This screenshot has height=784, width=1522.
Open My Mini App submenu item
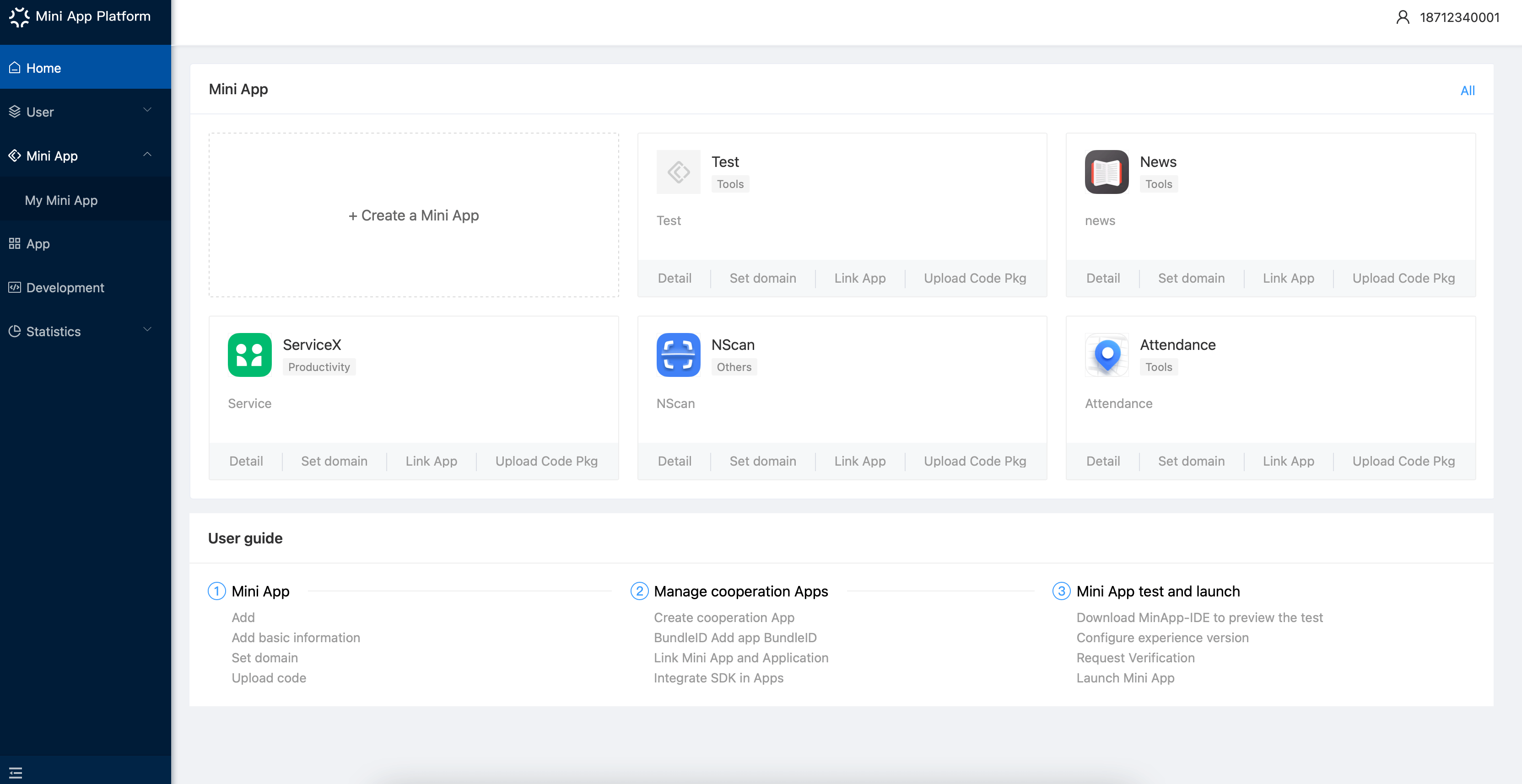point(86,200)
